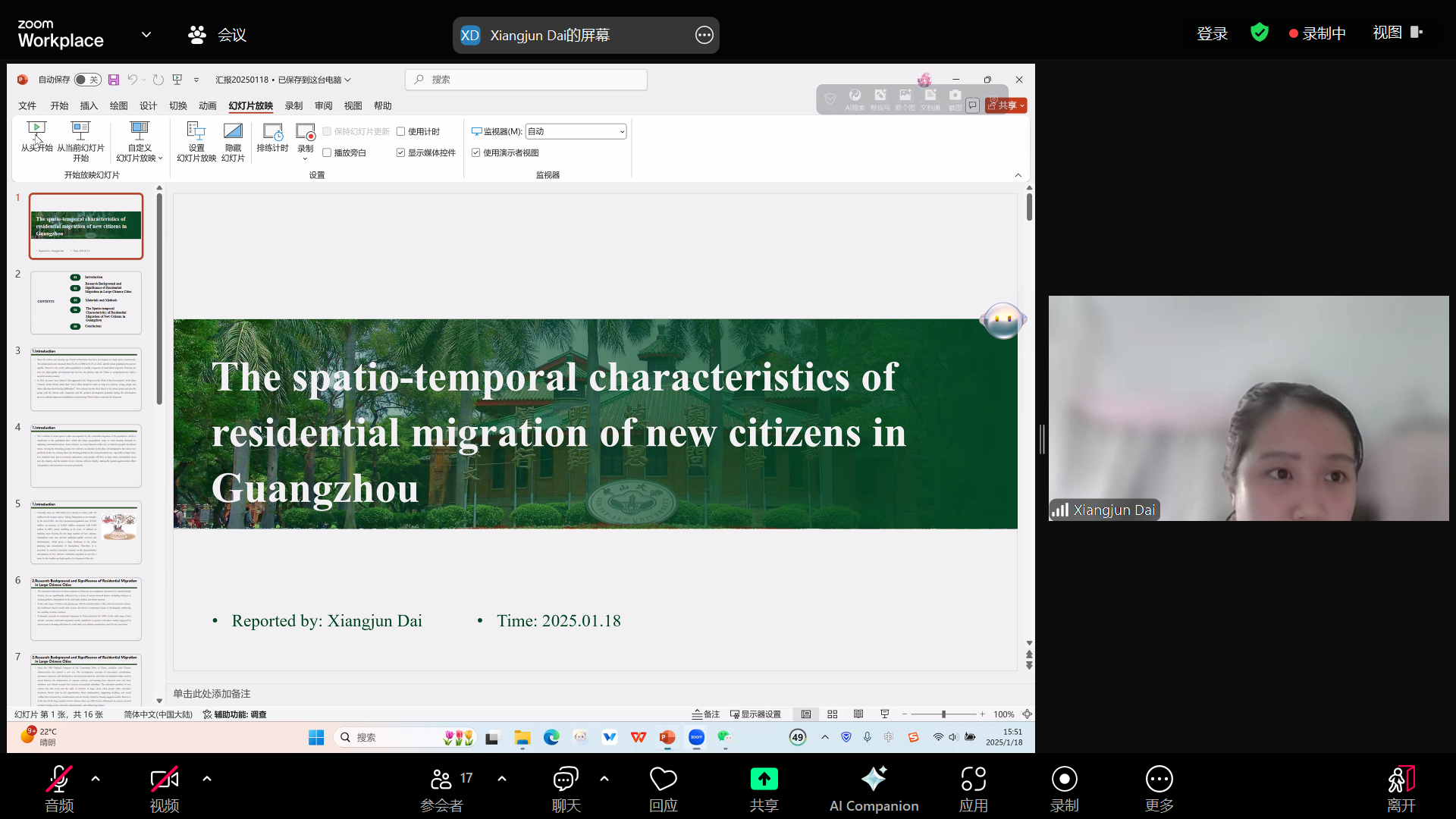
Task: Click the zoom slider handle
Action: tap(943, 714)
